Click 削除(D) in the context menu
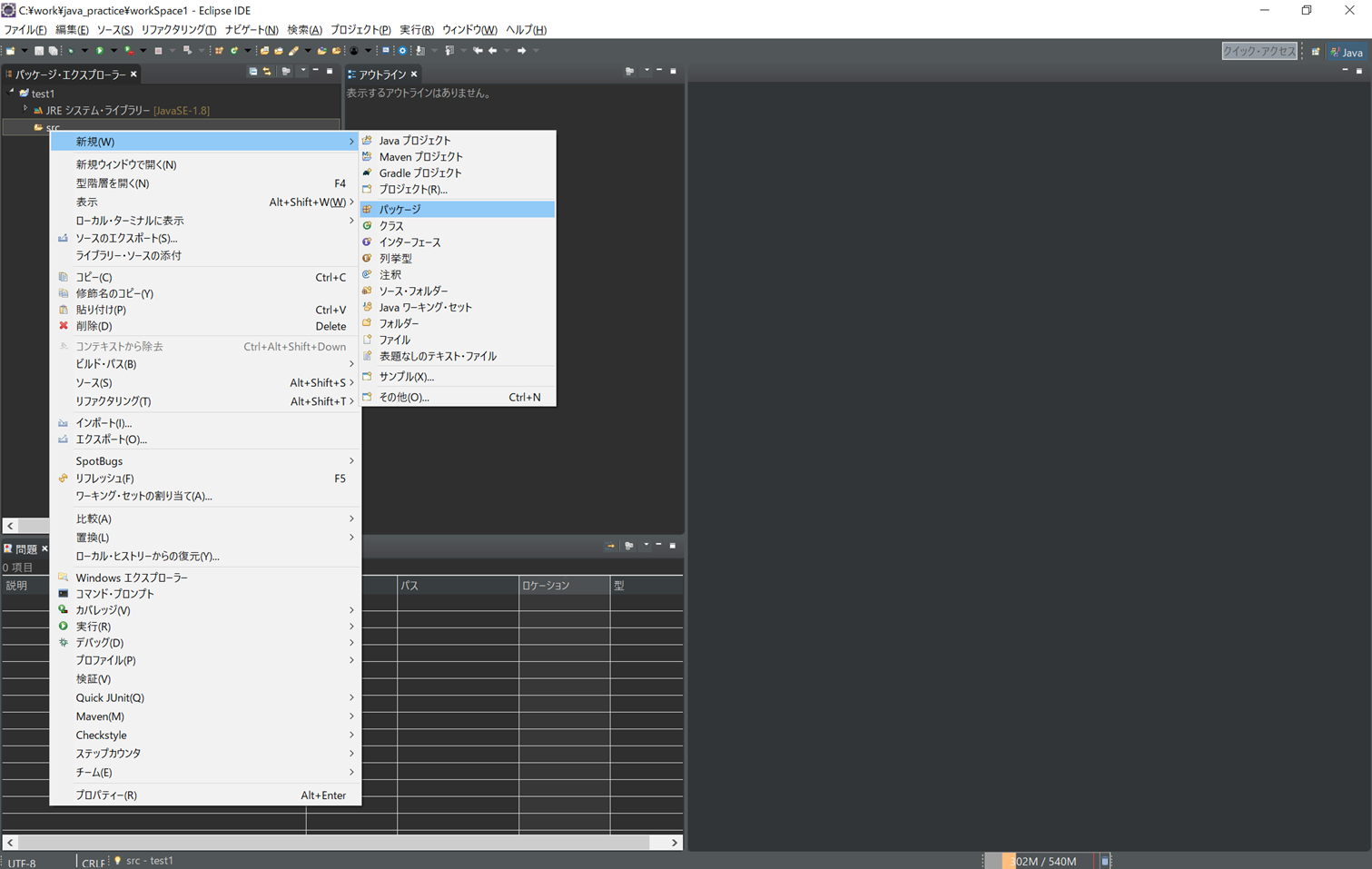 coord(205,326)
